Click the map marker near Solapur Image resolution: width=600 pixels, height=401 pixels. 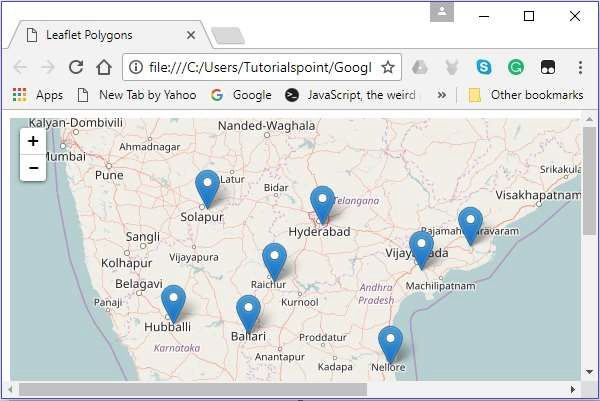click(207, 187)
